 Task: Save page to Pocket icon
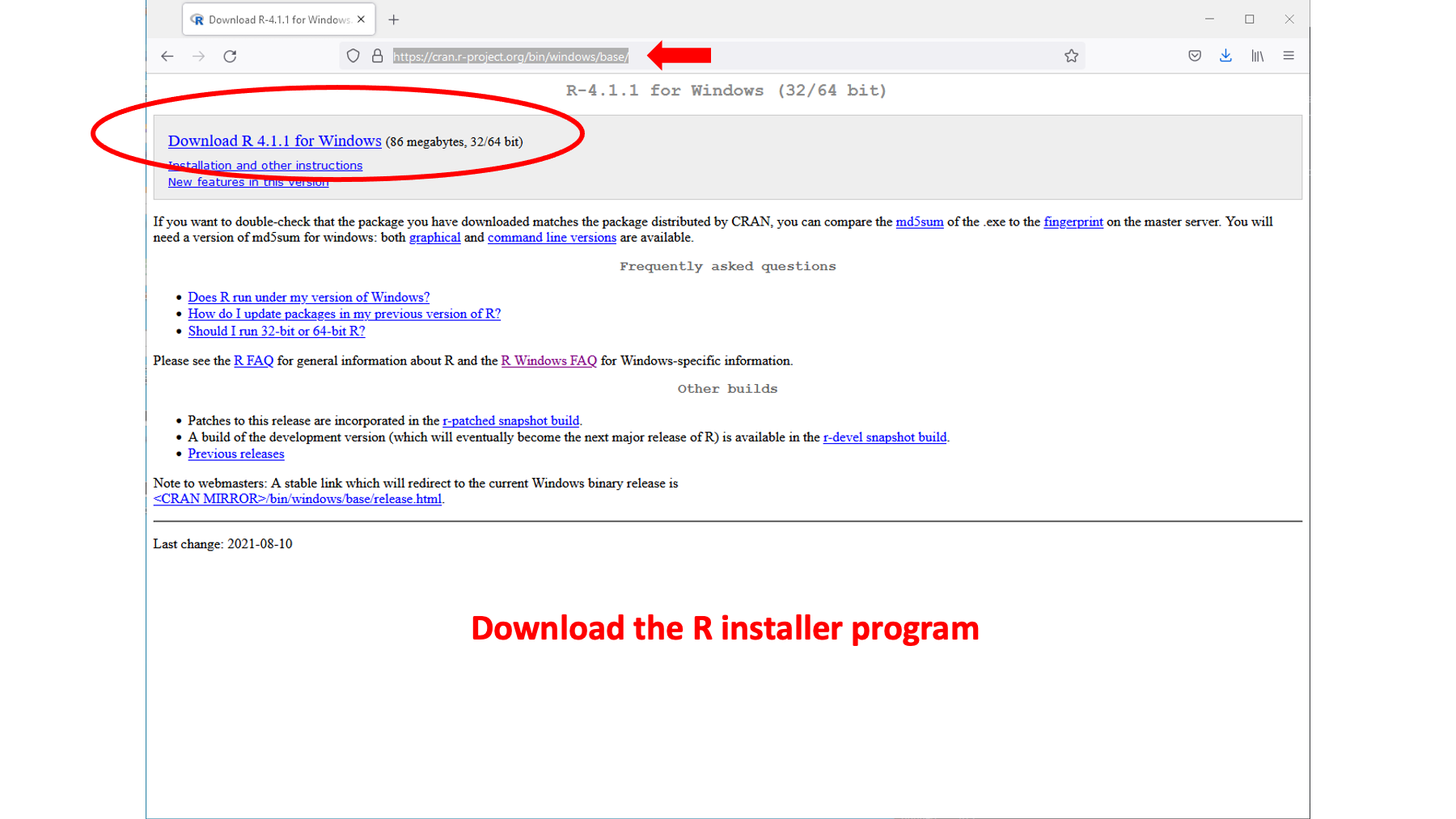[x=1195, y=56]
